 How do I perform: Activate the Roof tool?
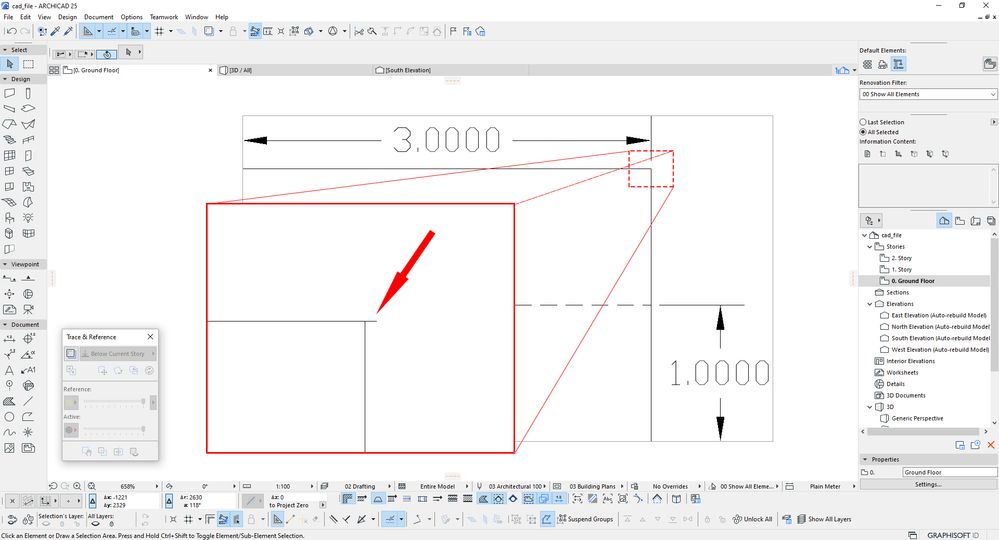(x=10, y=124)
